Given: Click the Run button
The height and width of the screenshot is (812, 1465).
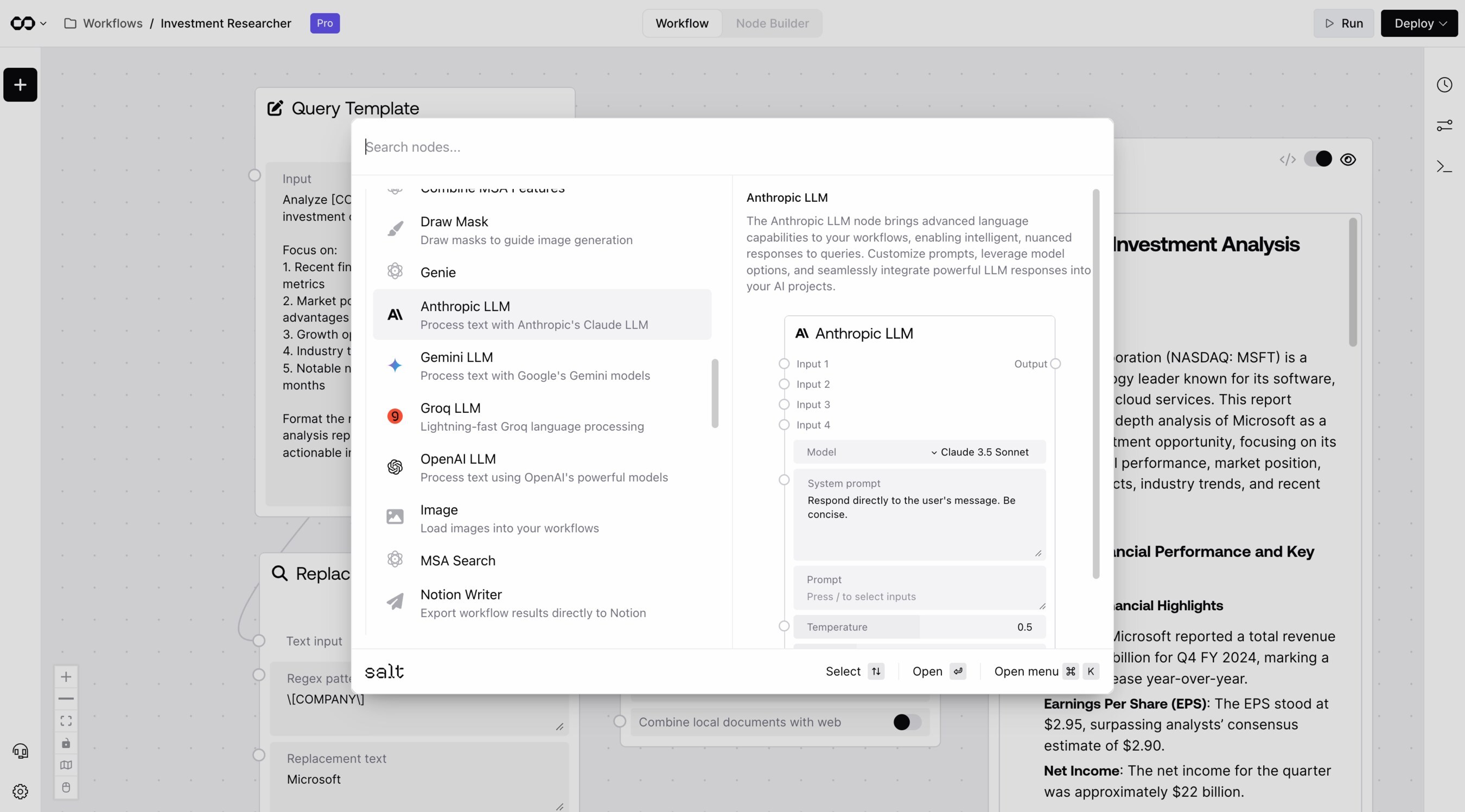Looking at the screenshot, I should (x=1343, y=23).
